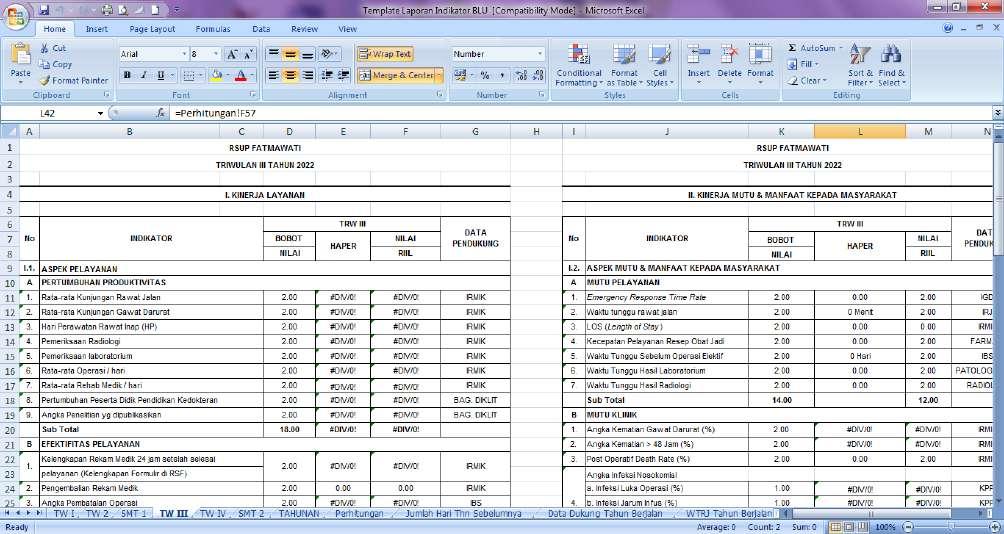This screenshot has height=534, width=1004.
Task: Open the font size dropdown
Action: (216, 54)
